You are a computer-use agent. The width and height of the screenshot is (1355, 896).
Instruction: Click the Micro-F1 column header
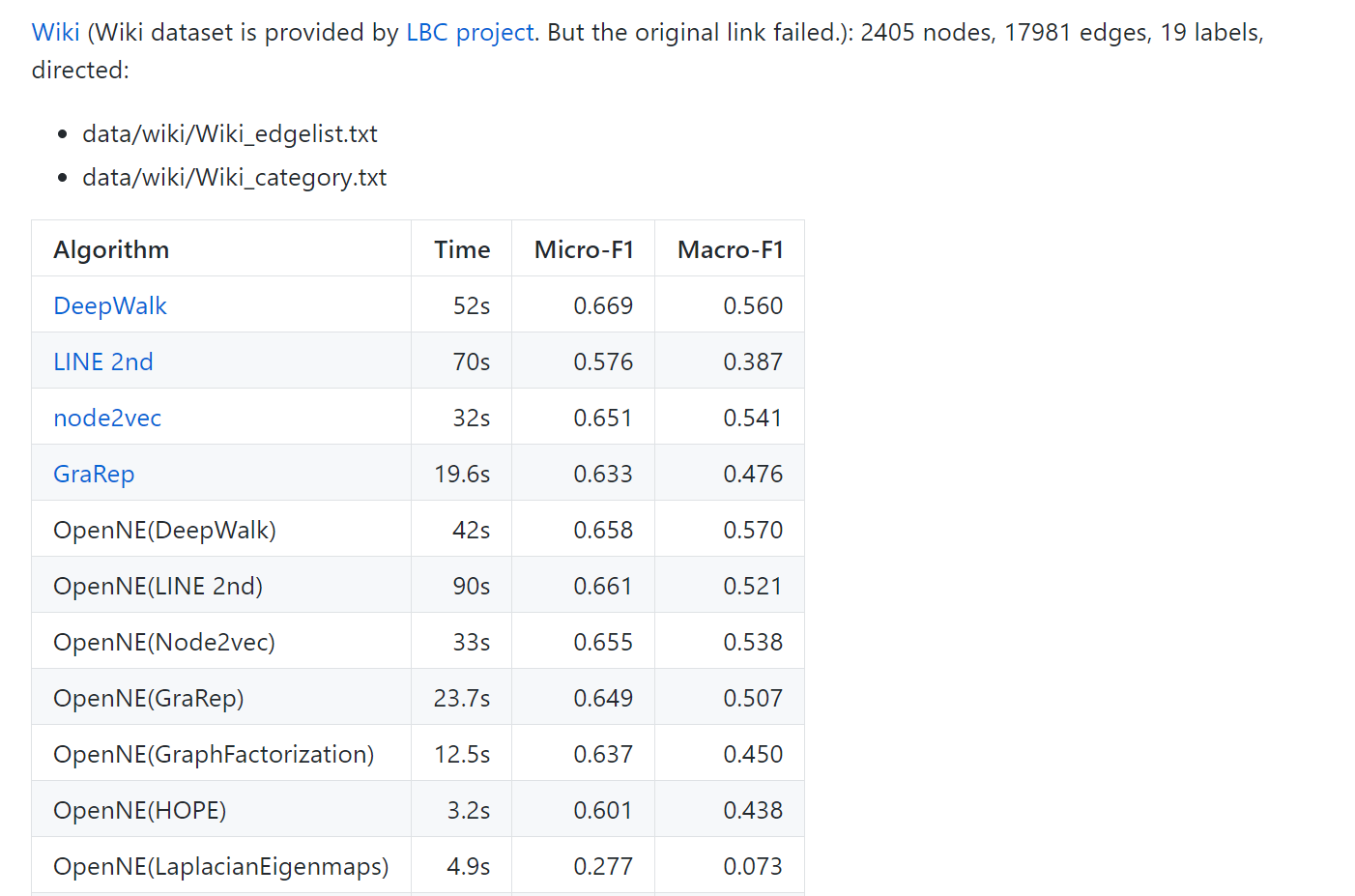click(584, 249)
